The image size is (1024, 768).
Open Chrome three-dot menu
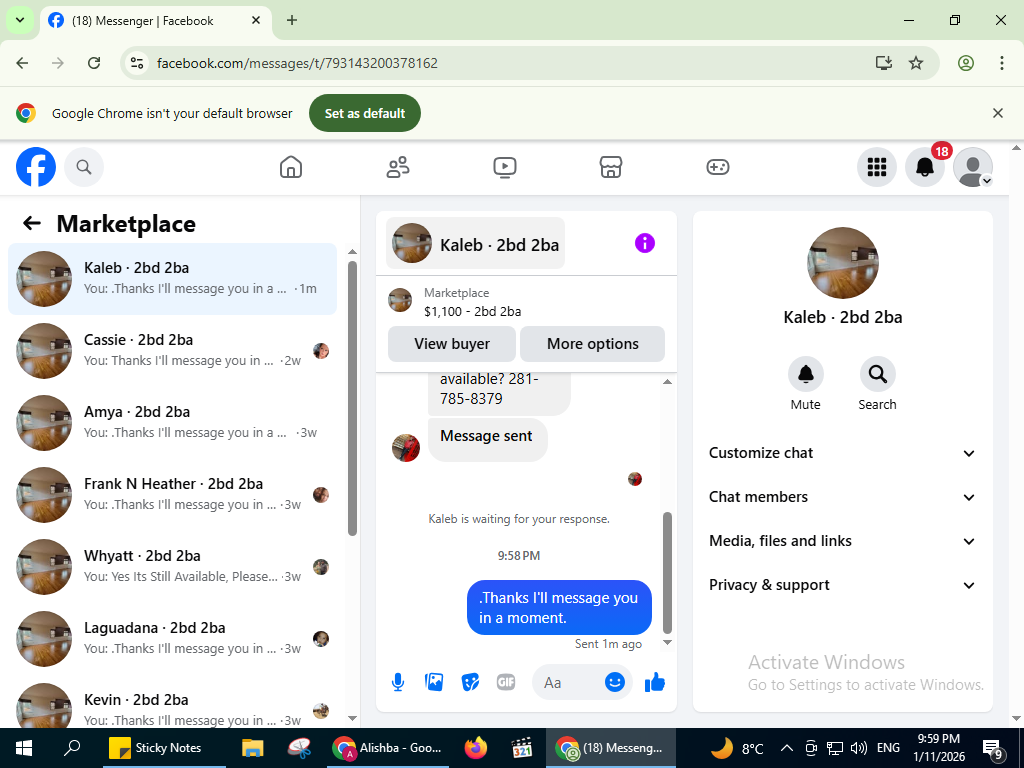[x=1001, y=63]
